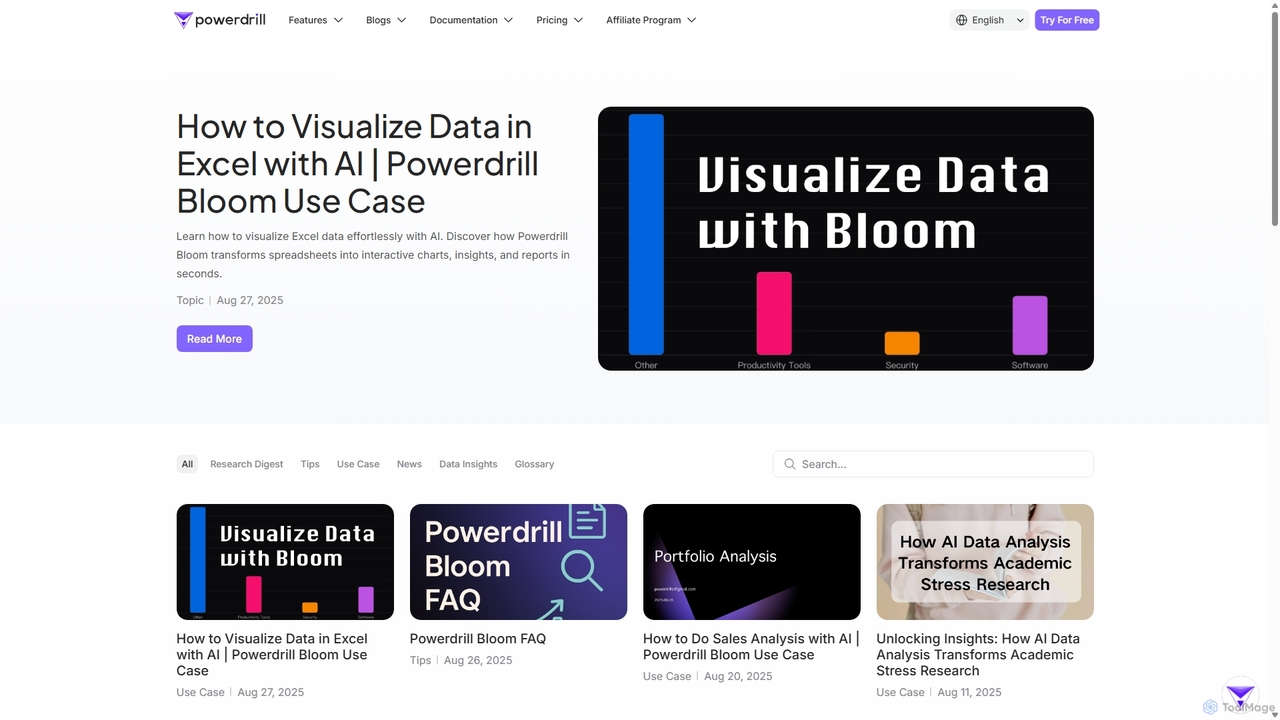Expand the Pricing menu chevron
Viewport: 1280px width, 720px height.
[578, 20]
